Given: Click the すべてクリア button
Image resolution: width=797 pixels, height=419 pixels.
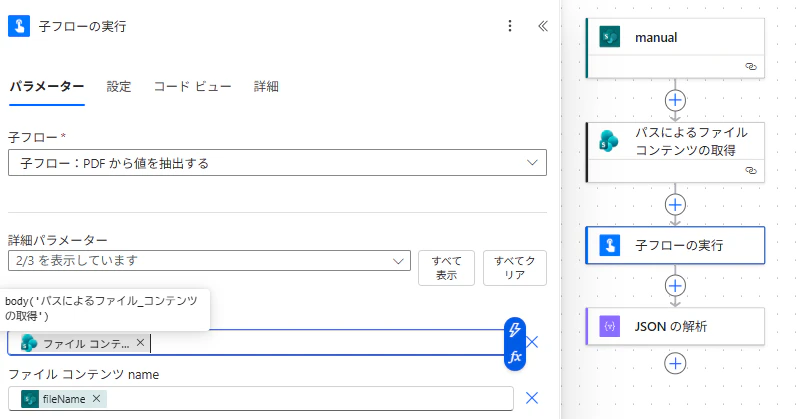Looking at the screenshot, I should (515, 267).
